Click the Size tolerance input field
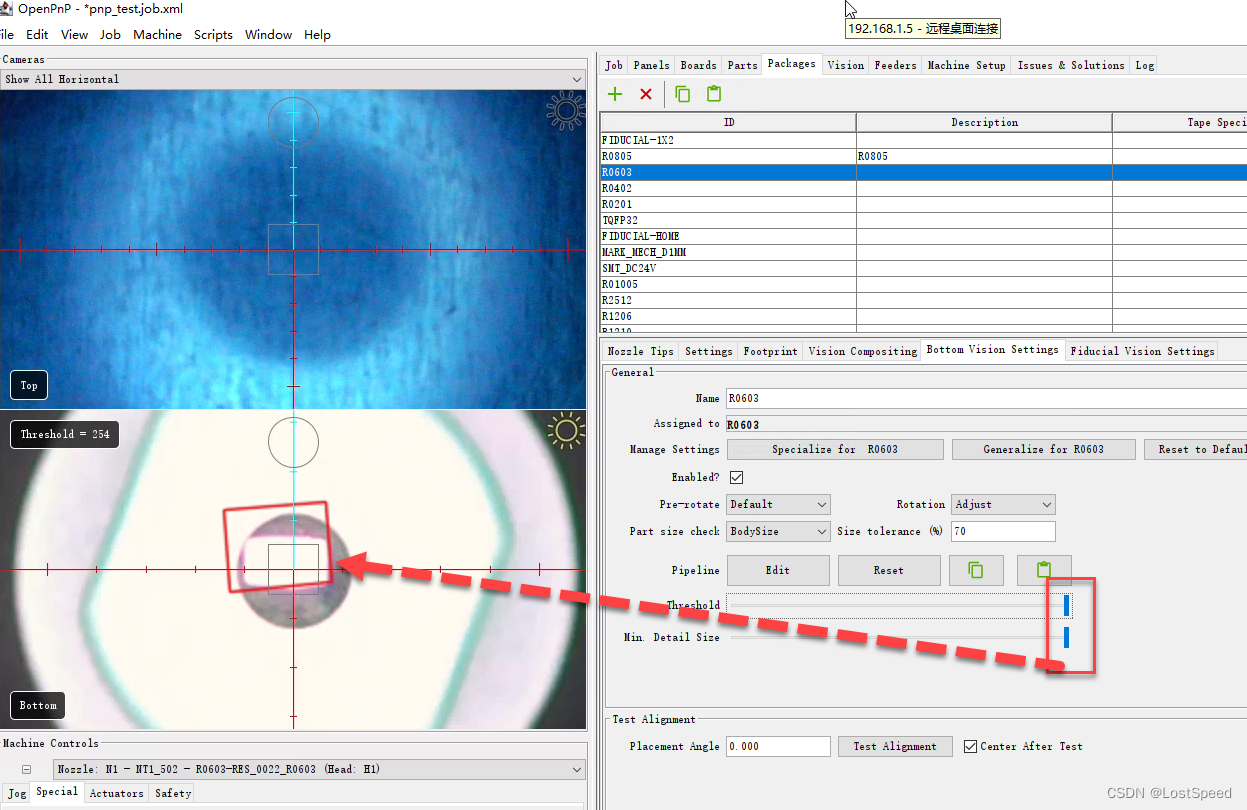 pos(1003,531)
